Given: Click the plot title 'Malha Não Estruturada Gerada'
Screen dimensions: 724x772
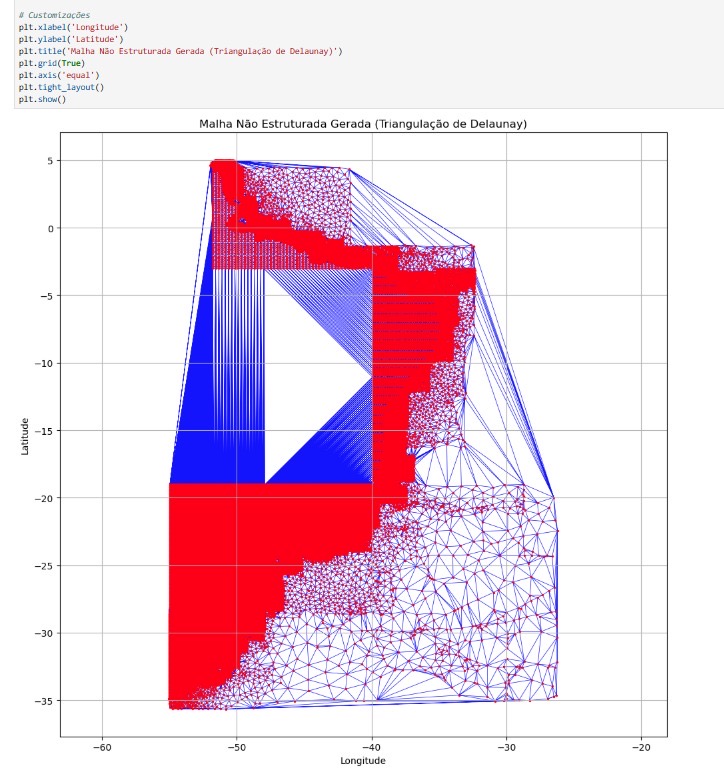Looking at the screenshot, I should (363, 124).
